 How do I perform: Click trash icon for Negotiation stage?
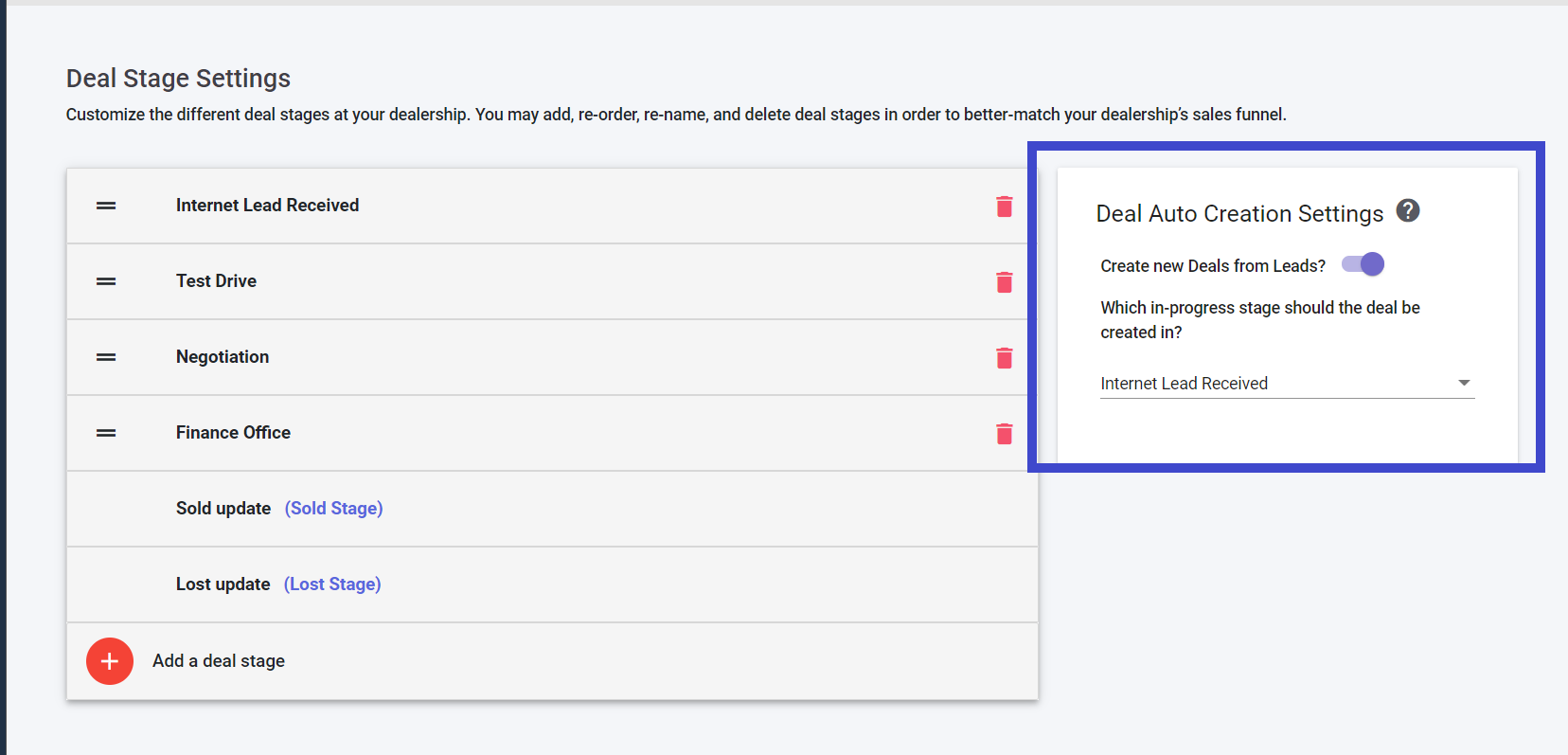coord(1004,358)
